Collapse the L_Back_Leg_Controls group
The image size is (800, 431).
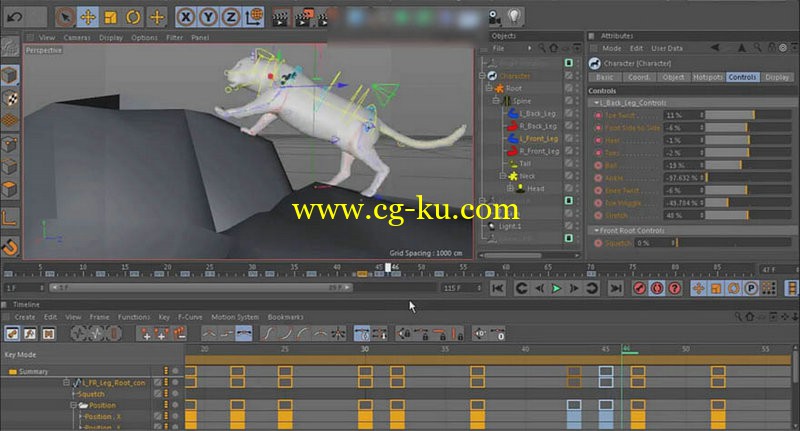(596, 103)
